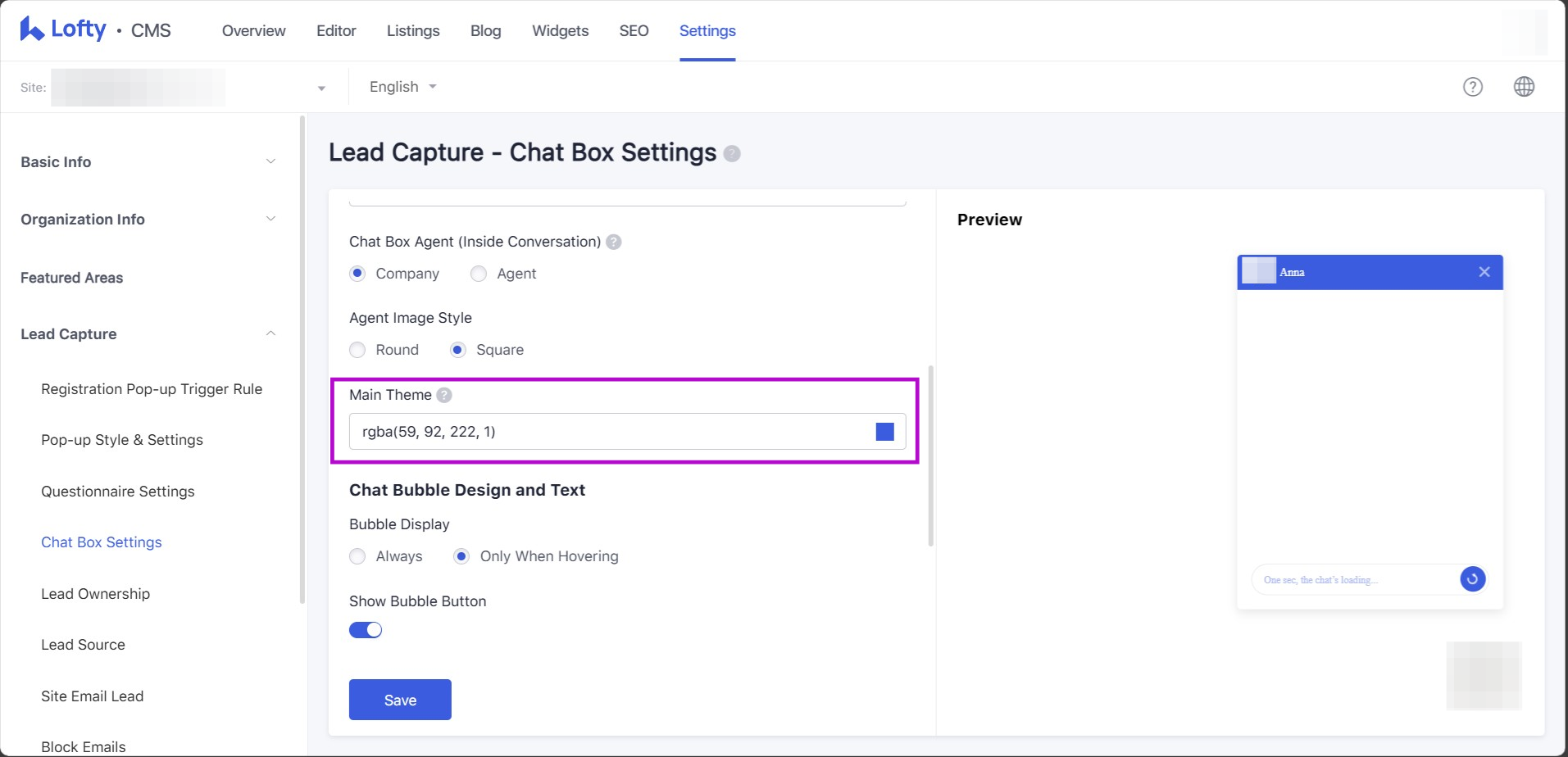
Task: Click the globe language icon
Action: click(1524, 87)
